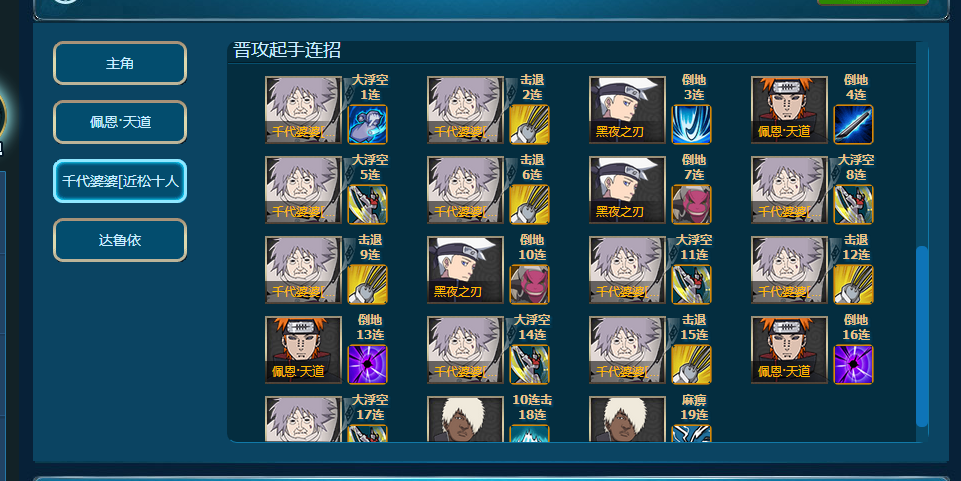Click the 7连 red mask skill icon
The height and width of the screenshot is (481, 961).
[x=691, y=204]
